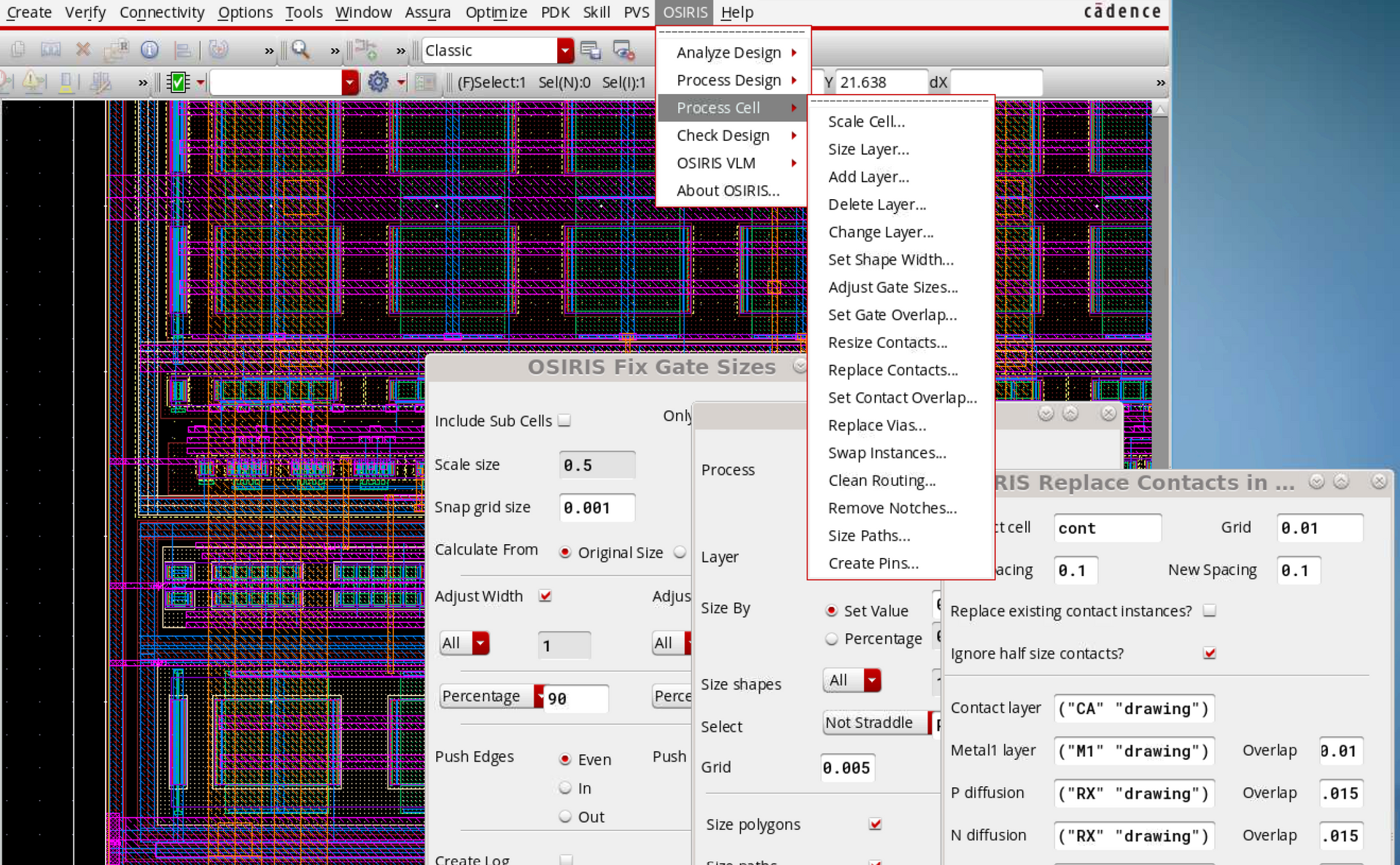
Task: Click the Y coordinate field showing 21.638
Action: click(882, 82)
